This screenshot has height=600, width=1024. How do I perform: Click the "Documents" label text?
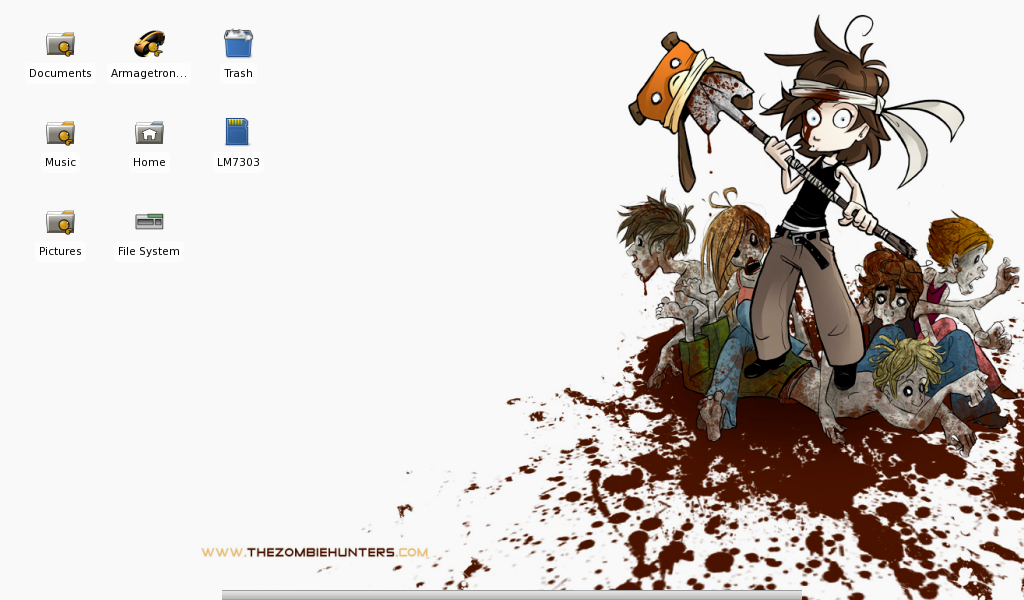[x=60, y=73]
